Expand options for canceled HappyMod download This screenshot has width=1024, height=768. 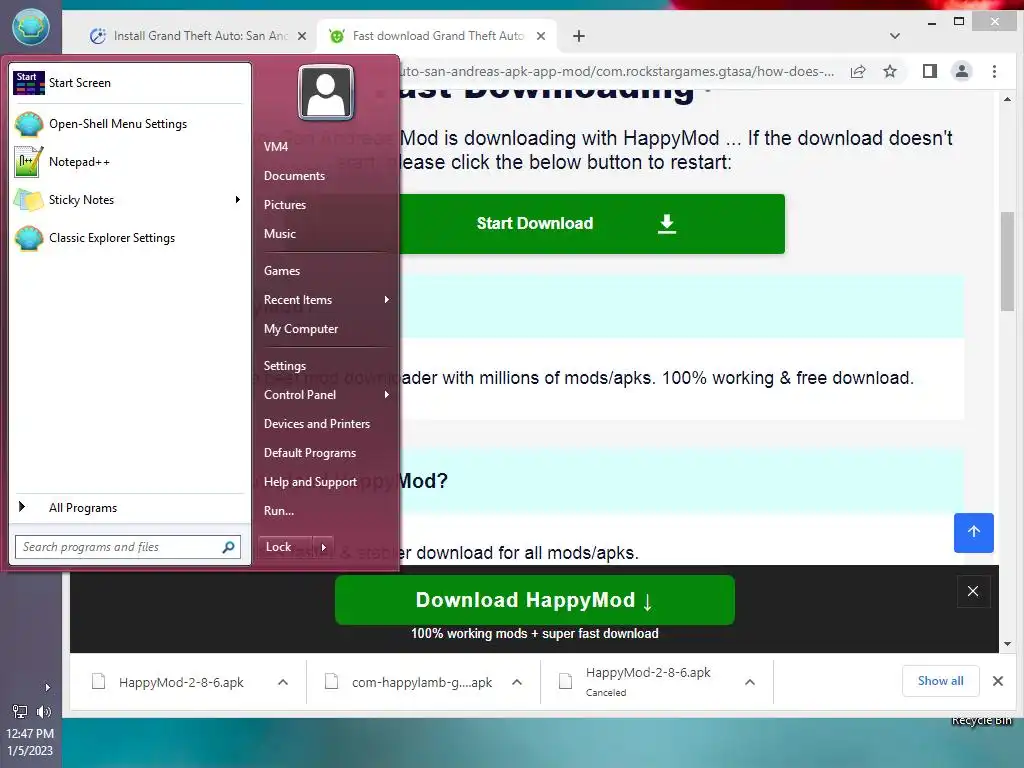point(750,682)
